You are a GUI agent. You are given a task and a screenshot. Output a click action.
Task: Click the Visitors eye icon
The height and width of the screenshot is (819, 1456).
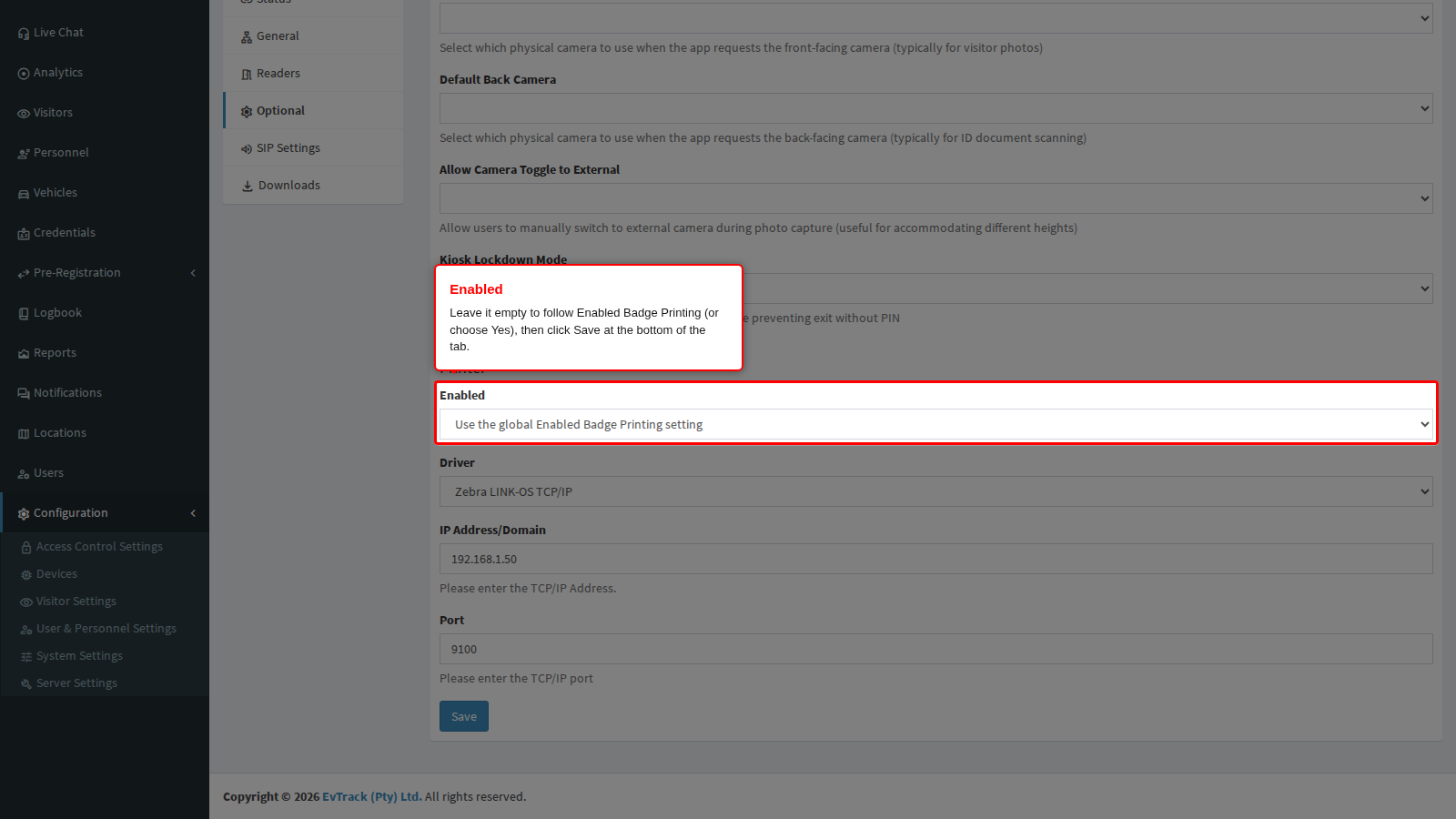[24, 114]
